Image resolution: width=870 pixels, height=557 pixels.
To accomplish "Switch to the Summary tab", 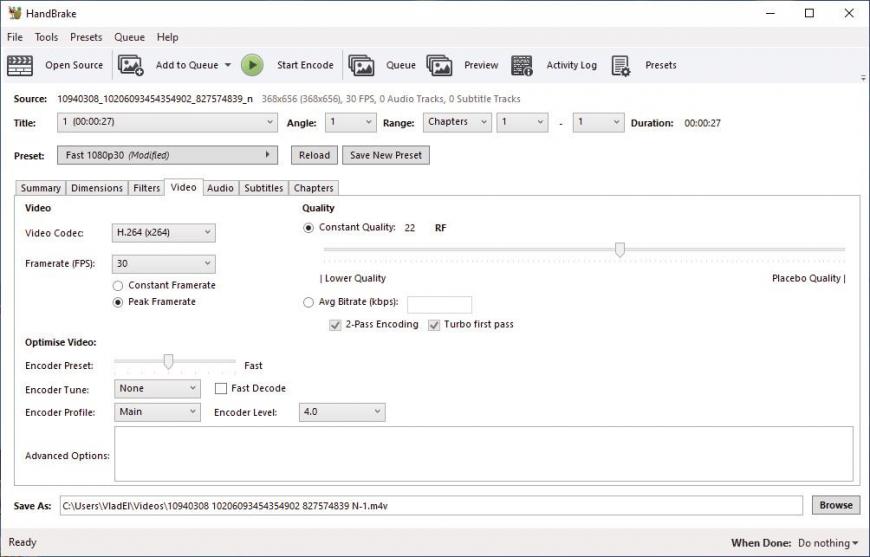I will (x=41, y=188).
